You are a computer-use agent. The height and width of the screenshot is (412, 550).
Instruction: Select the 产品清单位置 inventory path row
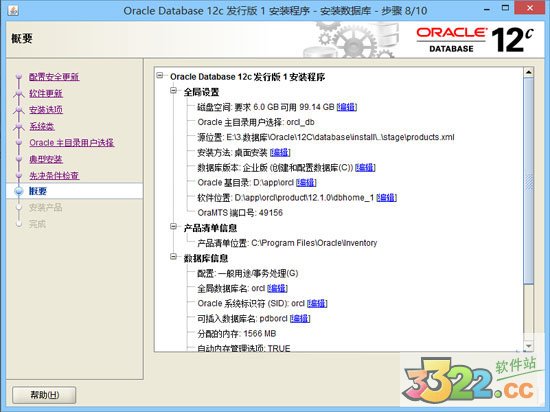coord(287,243)
